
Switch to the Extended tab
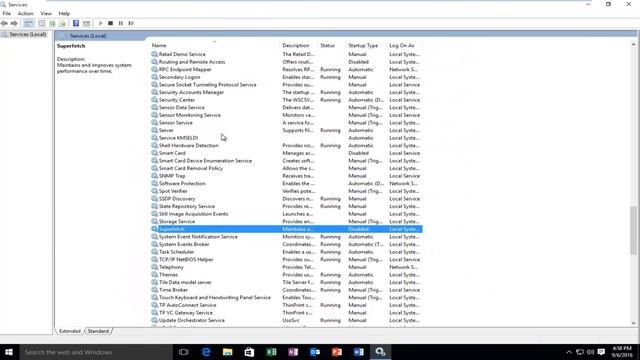(x=70, y=331)
